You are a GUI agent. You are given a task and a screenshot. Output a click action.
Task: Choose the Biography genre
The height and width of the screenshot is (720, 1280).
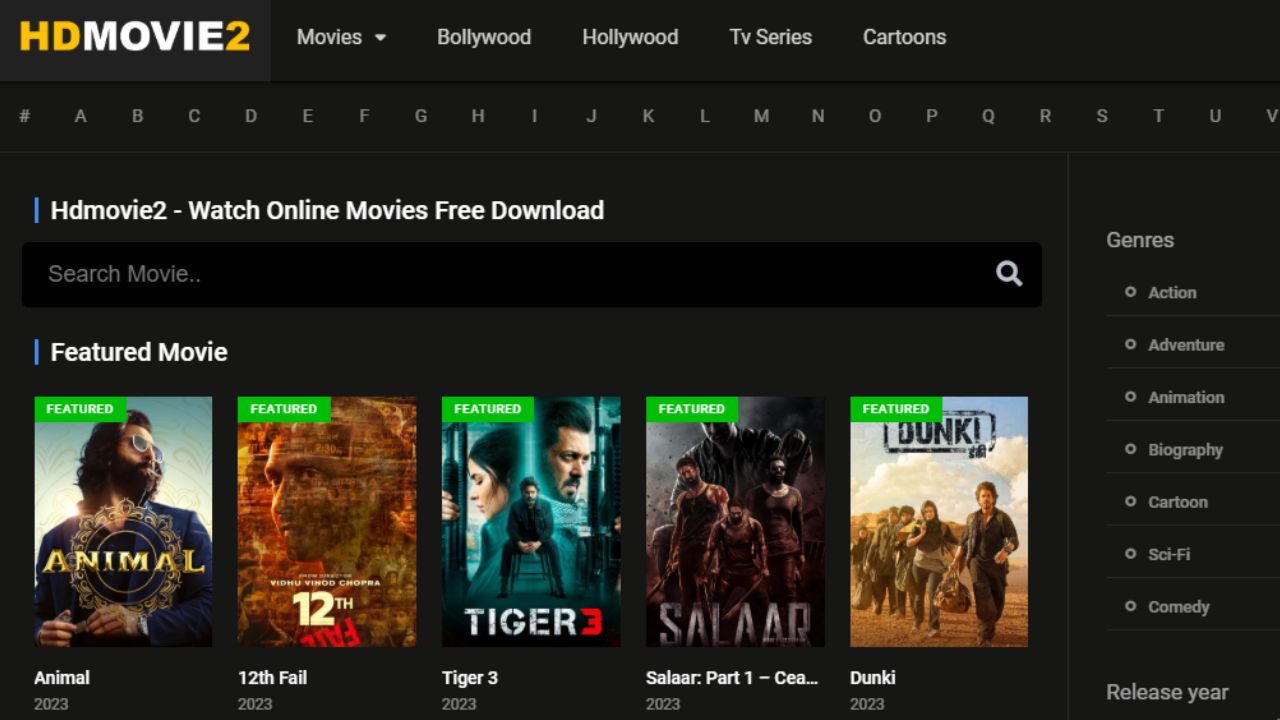pyautogui.click(x=1185, y=449)
